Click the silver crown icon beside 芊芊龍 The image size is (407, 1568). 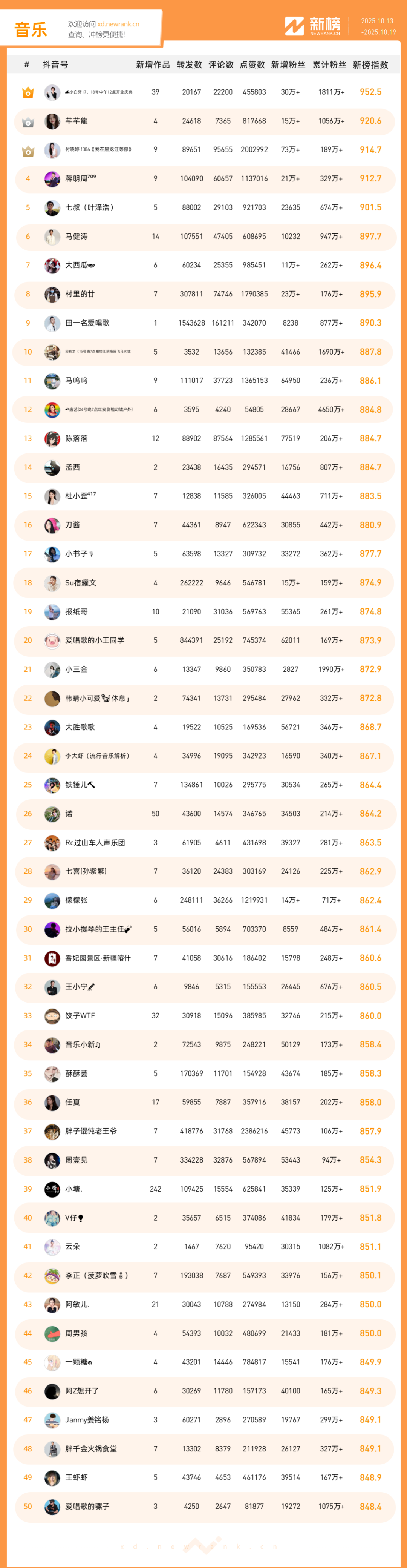pos(28,122)
